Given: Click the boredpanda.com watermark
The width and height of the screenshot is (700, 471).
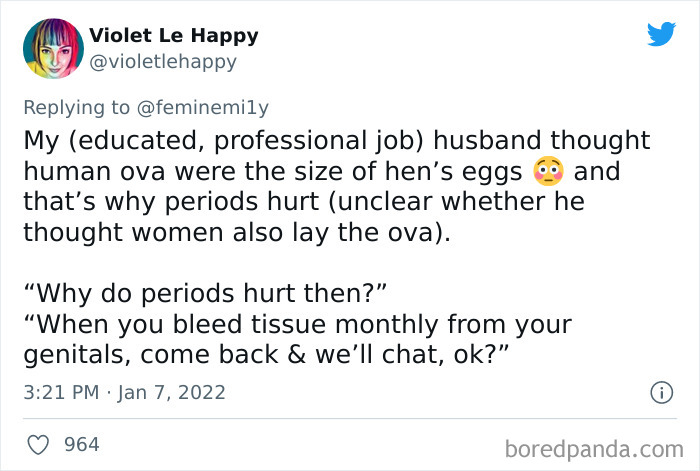Looking at the screenshot, I should coord(592,445).
